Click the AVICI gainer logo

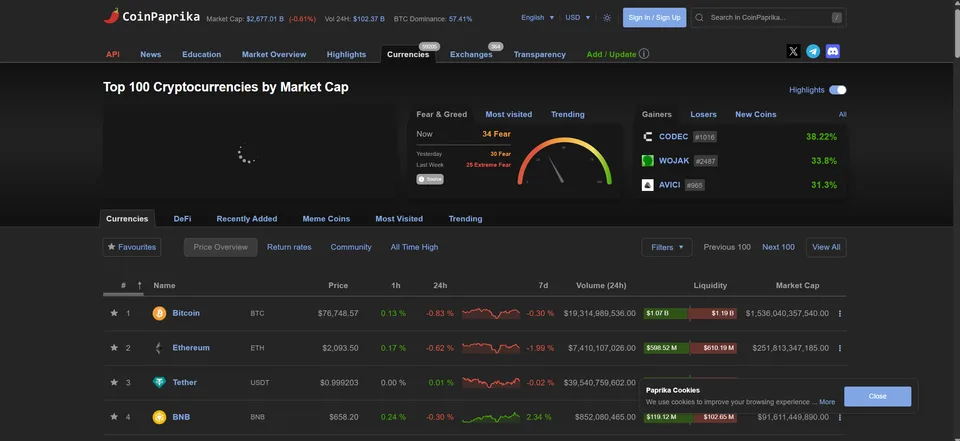[648, 185]
